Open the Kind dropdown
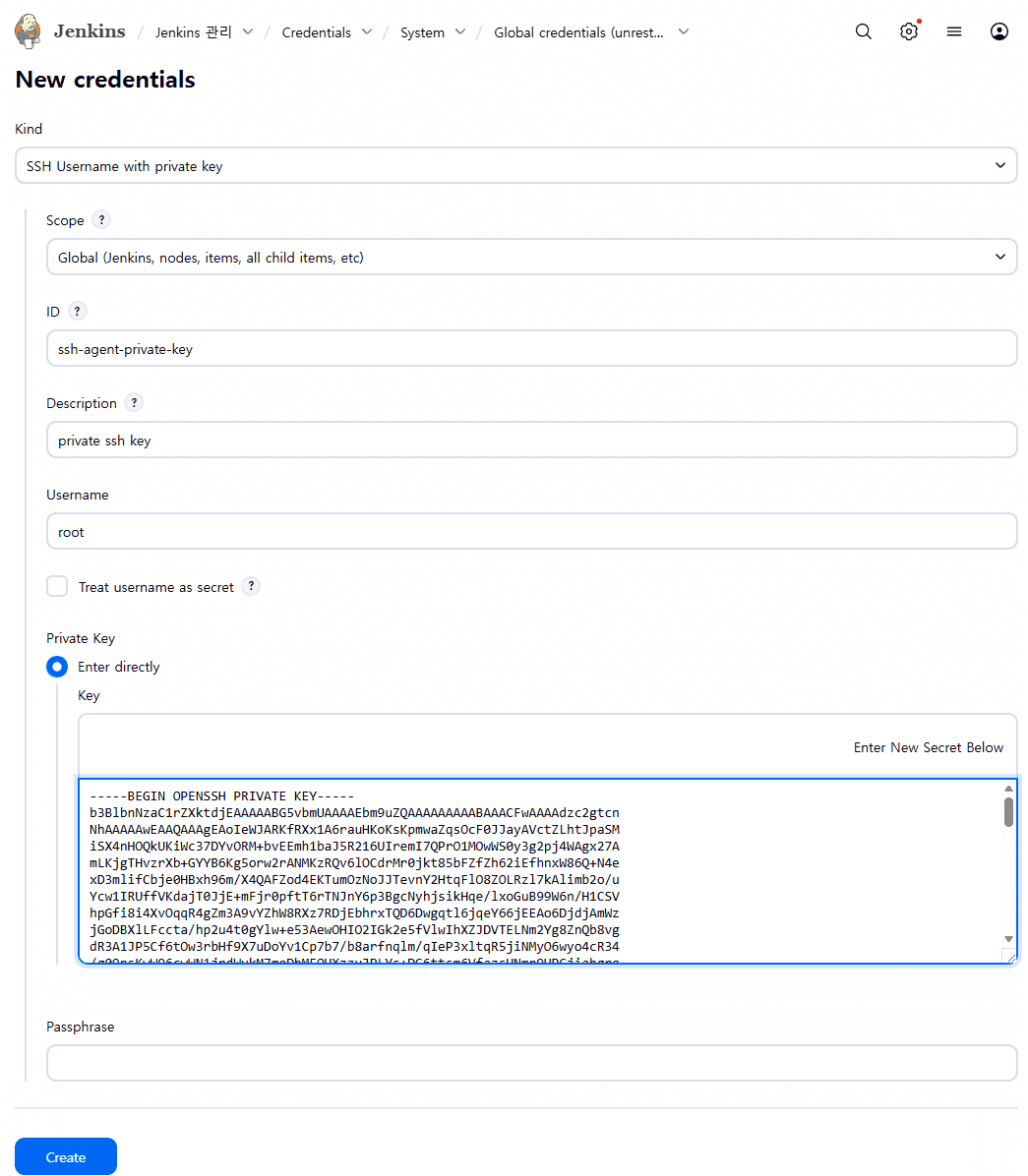The image size is (1028, 1176). 515,166
